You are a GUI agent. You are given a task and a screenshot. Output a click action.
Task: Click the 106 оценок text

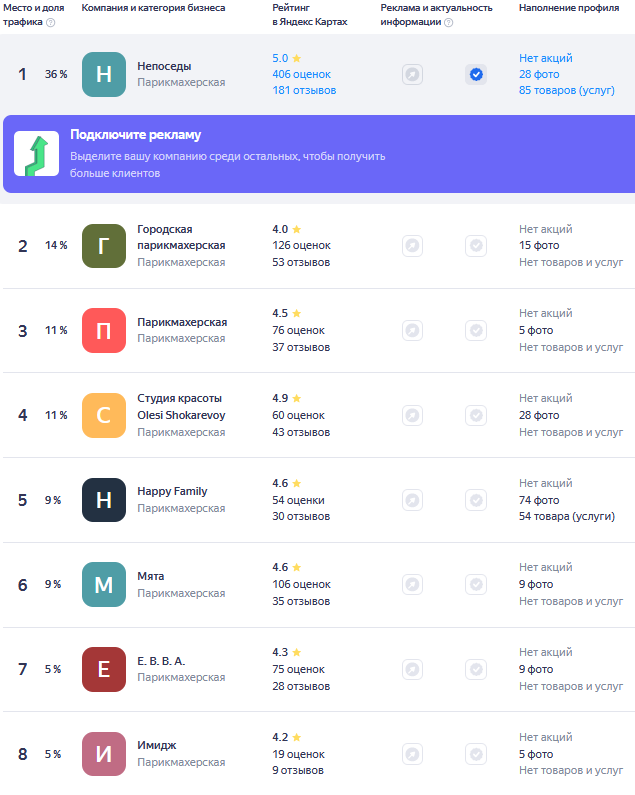point(301,584)
